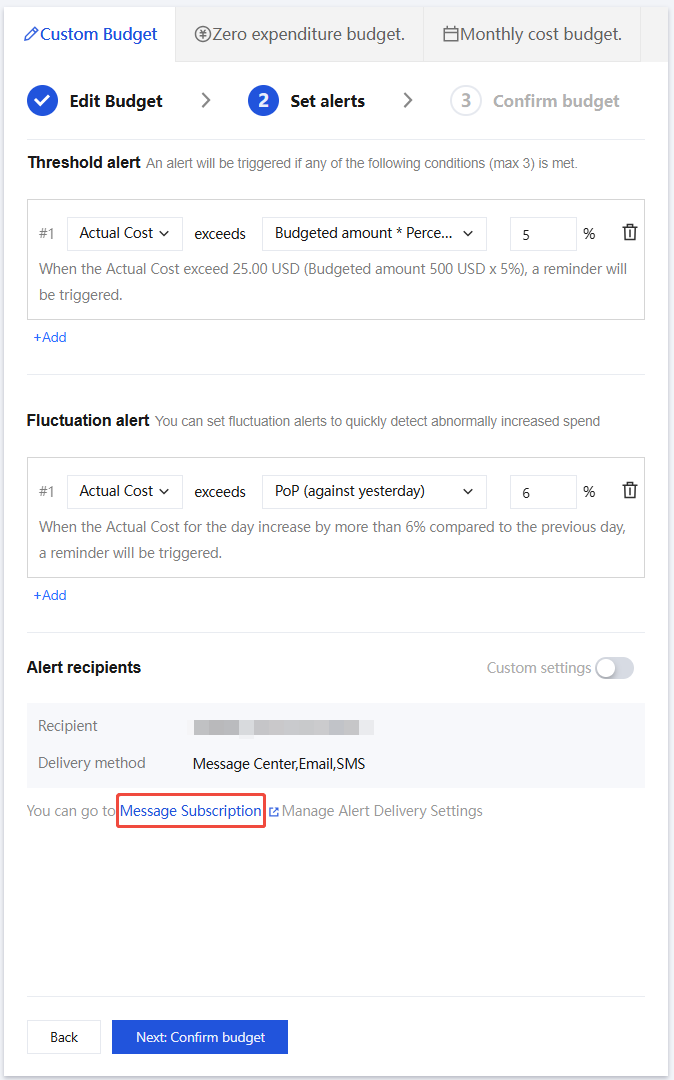This screenshot has width=674, height=1080.
Task: Click the Next: Confirm budget button
Action: click(x=200, y=1037)
